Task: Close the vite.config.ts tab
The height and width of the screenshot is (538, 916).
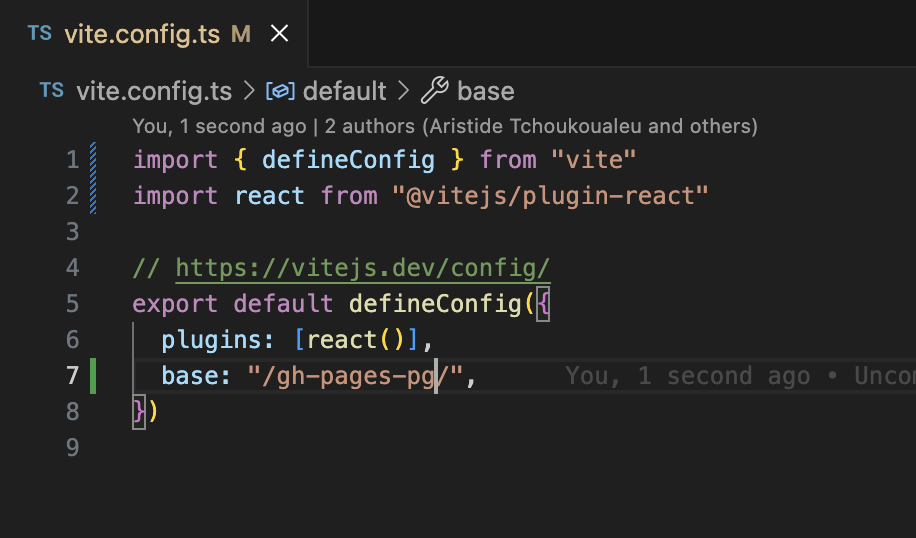Action: [x=280, y=33]
